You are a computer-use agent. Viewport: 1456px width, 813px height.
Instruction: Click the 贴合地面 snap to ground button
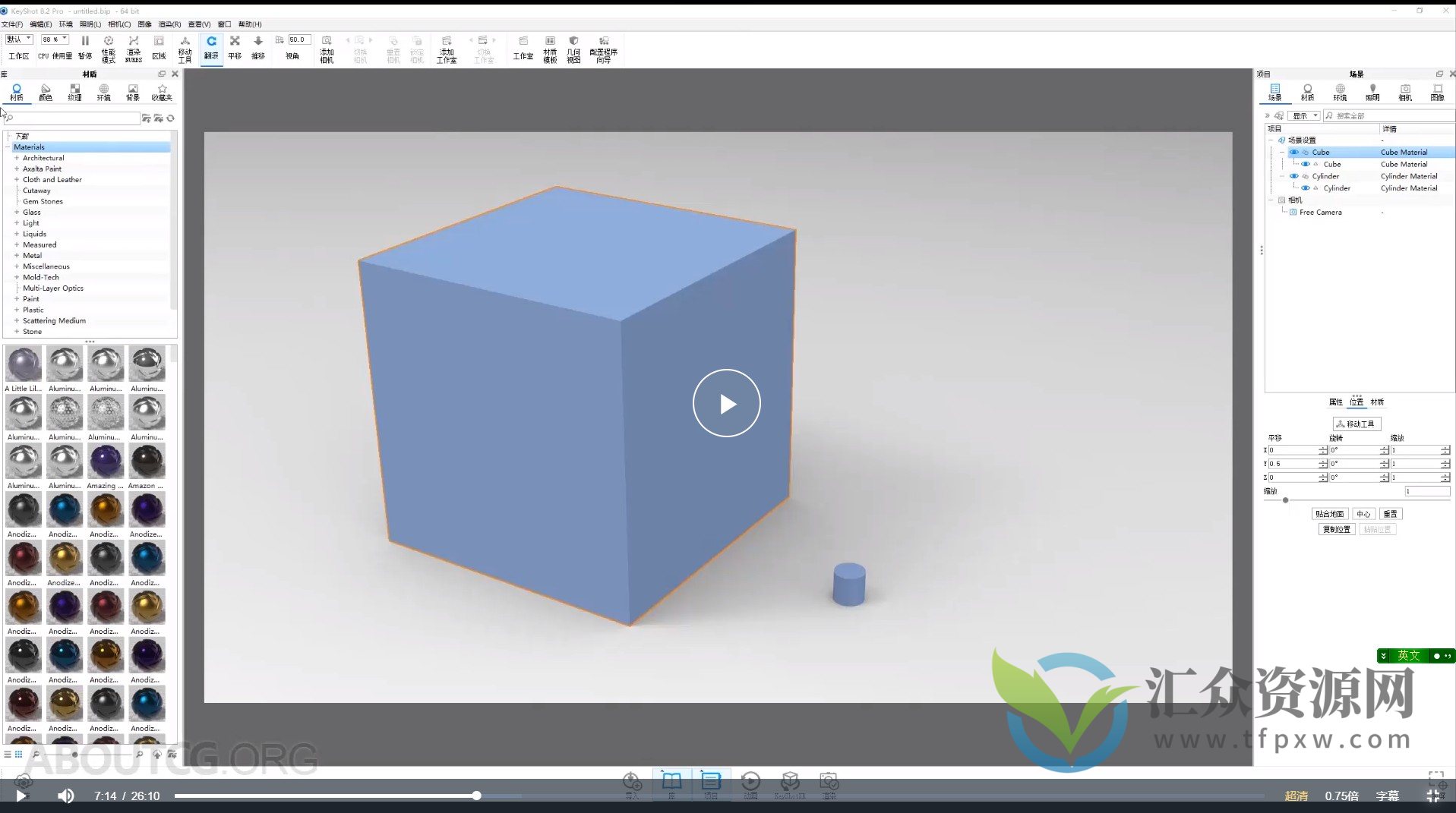pyautogui.click(x=1329, y=514)
